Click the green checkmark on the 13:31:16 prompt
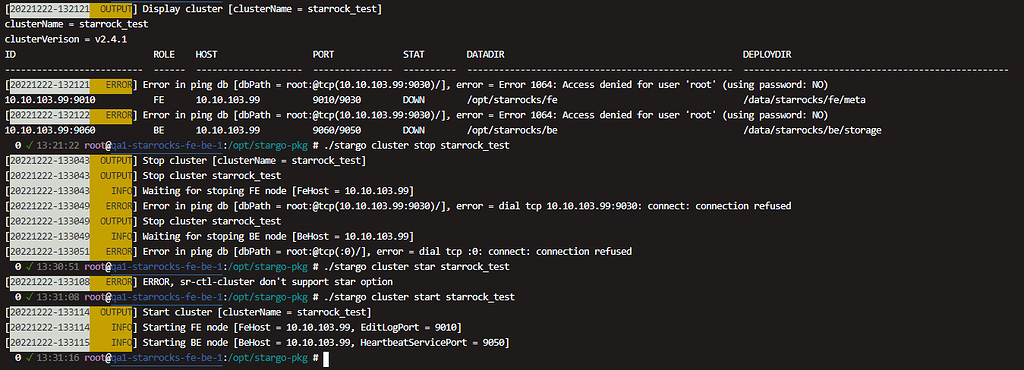Image resolution: width=1024 pixels, height=370 pixels. [x=31, y=358]
